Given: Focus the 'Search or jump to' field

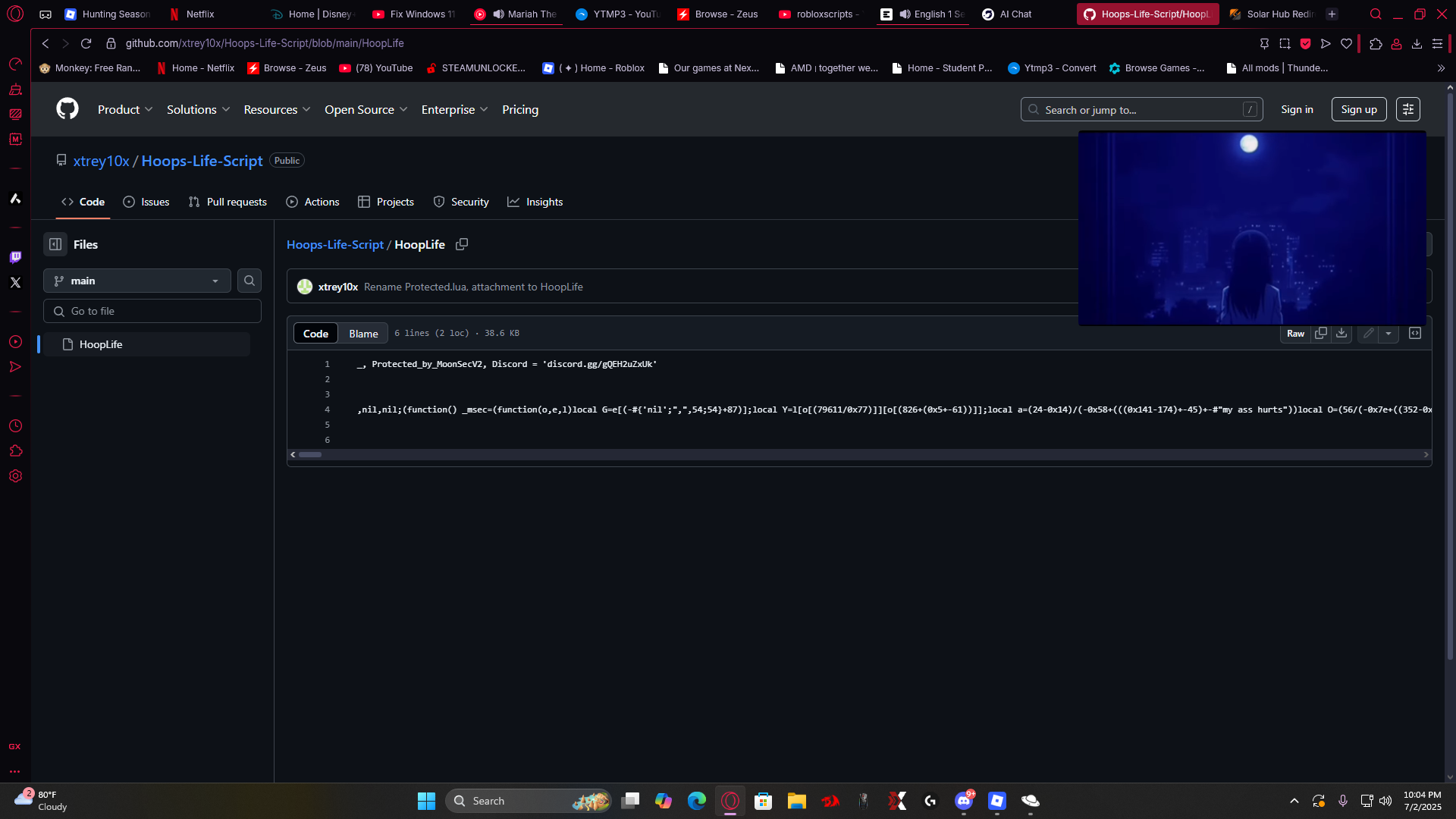Looking at the screenshot, I should pos(1141,109).
